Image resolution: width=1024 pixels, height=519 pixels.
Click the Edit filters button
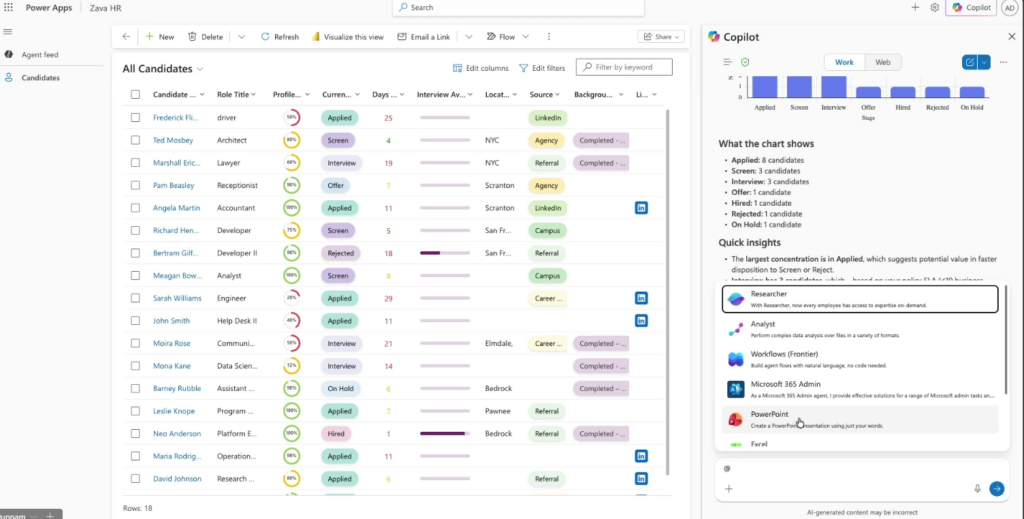[541, 68]
